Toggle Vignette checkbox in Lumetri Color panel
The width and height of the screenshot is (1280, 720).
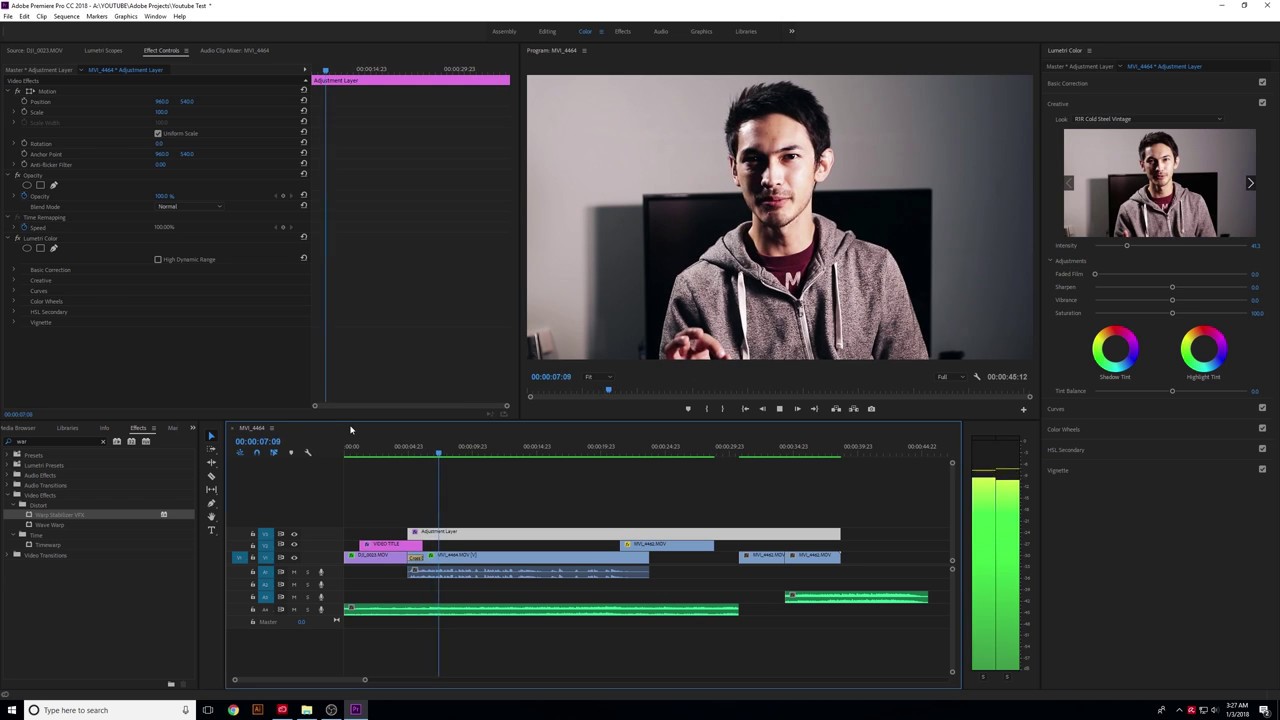(1262, 469)
